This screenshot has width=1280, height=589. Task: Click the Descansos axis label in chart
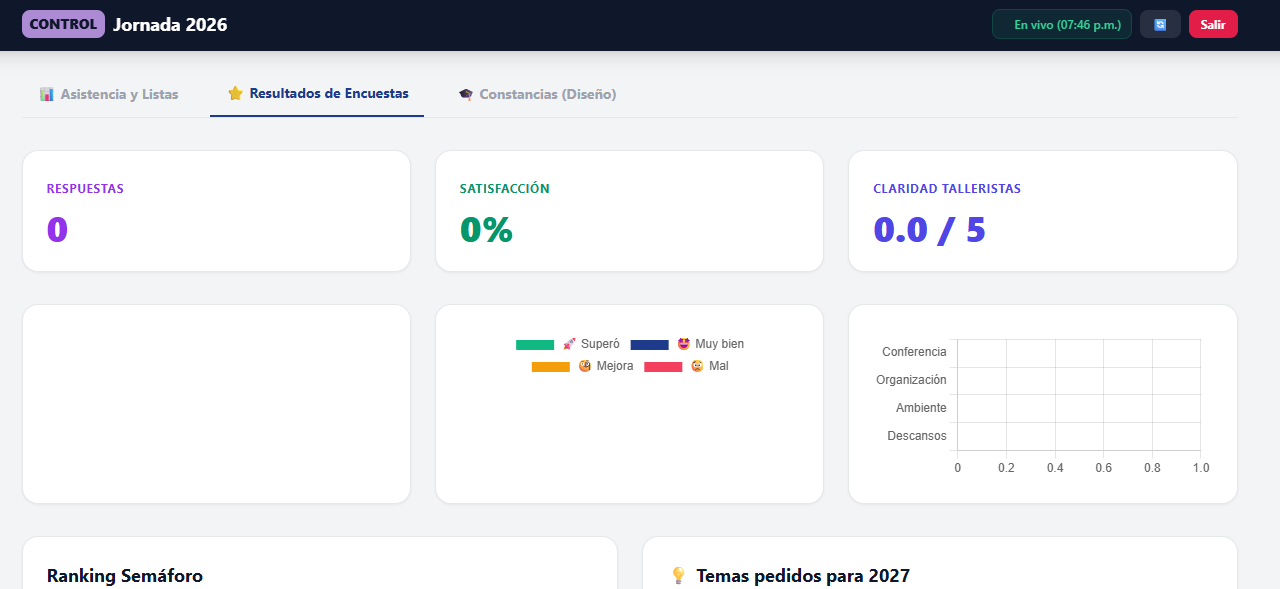point(917,436)
